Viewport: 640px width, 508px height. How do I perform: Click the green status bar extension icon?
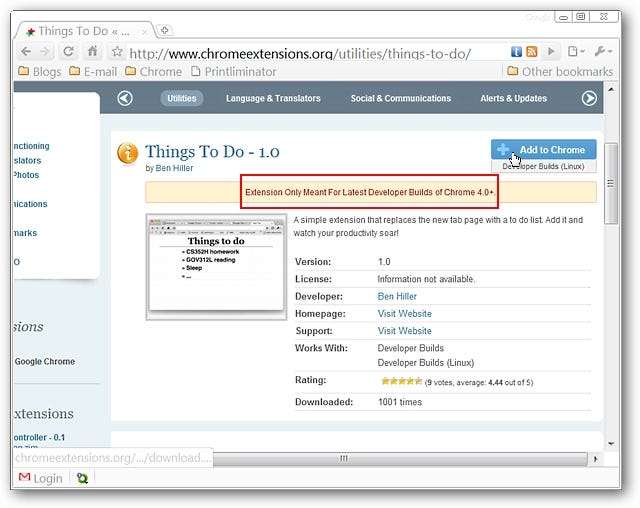tap(82, 478)
